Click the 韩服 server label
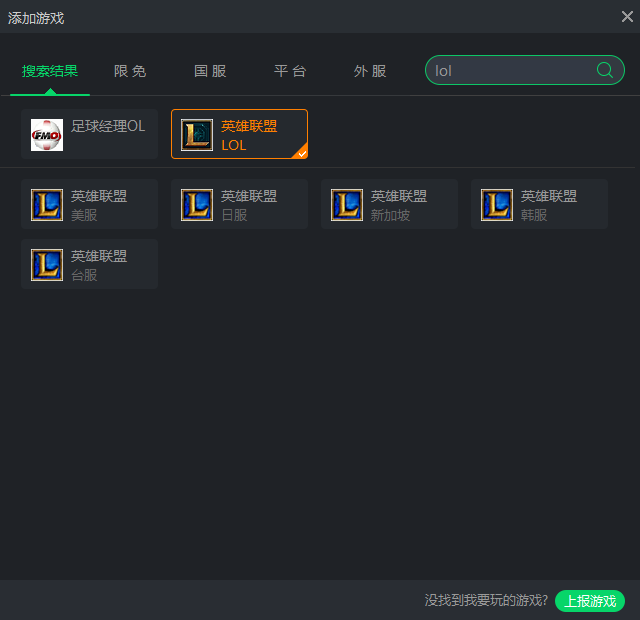The width and height of the screenshot is (640, 620). point(534,215)
